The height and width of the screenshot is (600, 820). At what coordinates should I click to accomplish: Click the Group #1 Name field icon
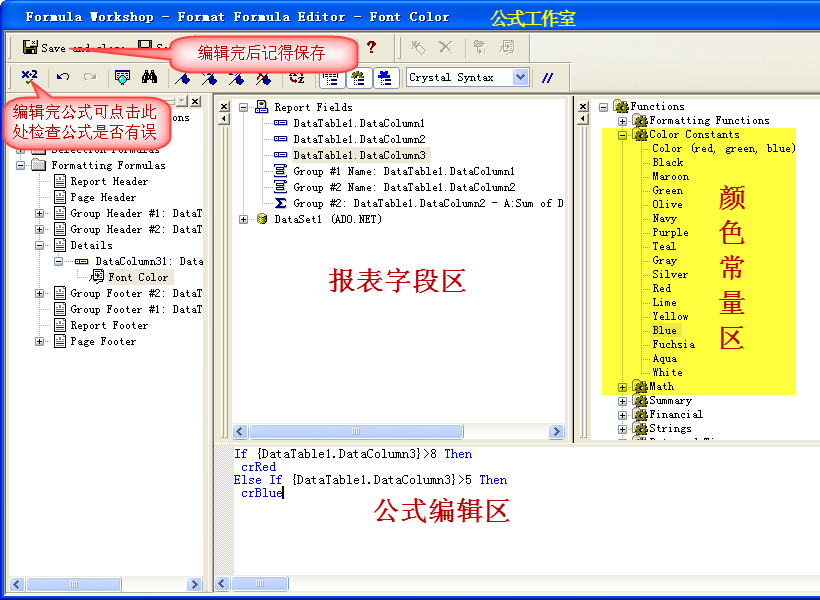280,171
